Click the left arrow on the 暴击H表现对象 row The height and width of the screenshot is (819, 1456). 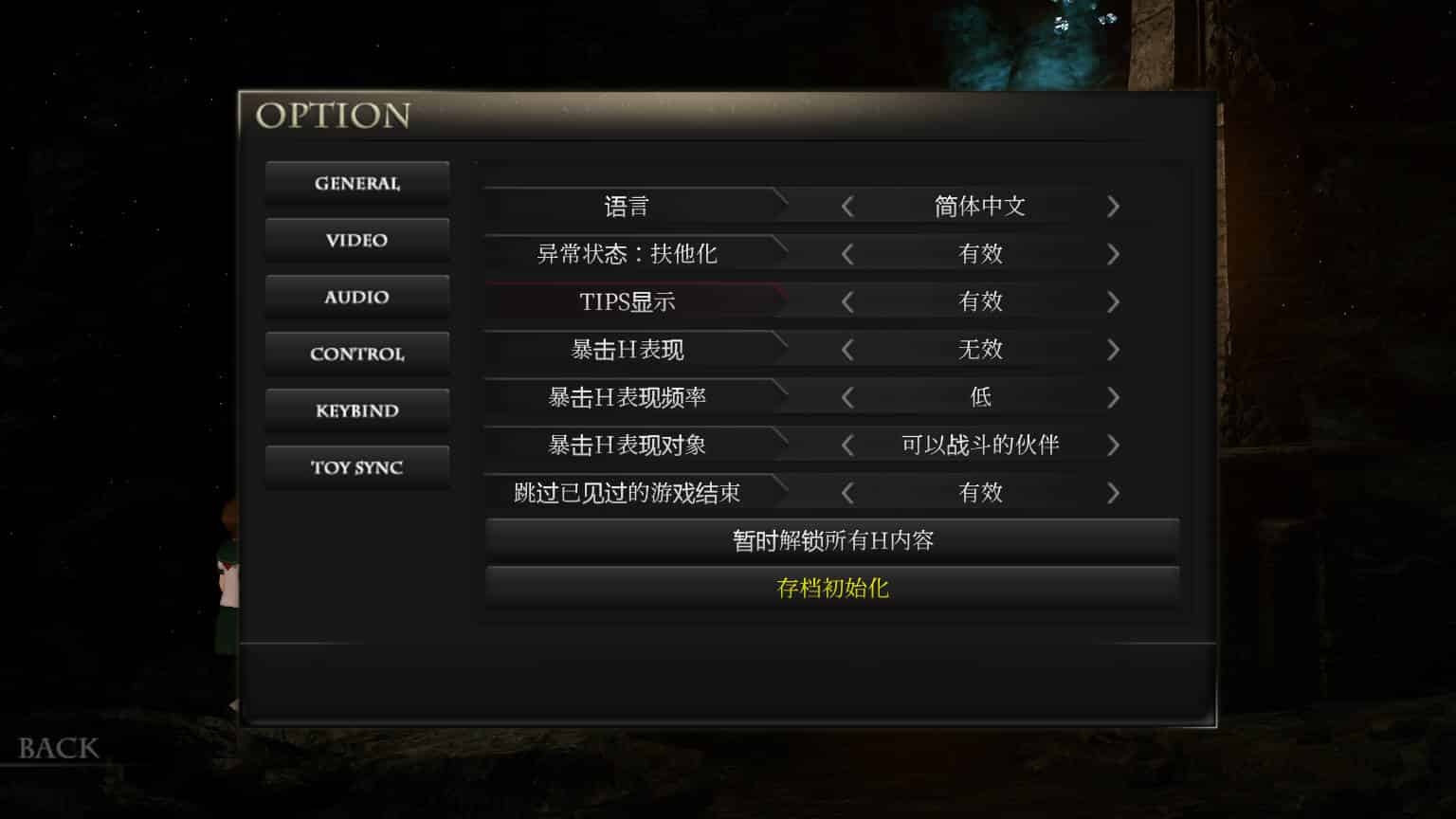pos(847,445)
